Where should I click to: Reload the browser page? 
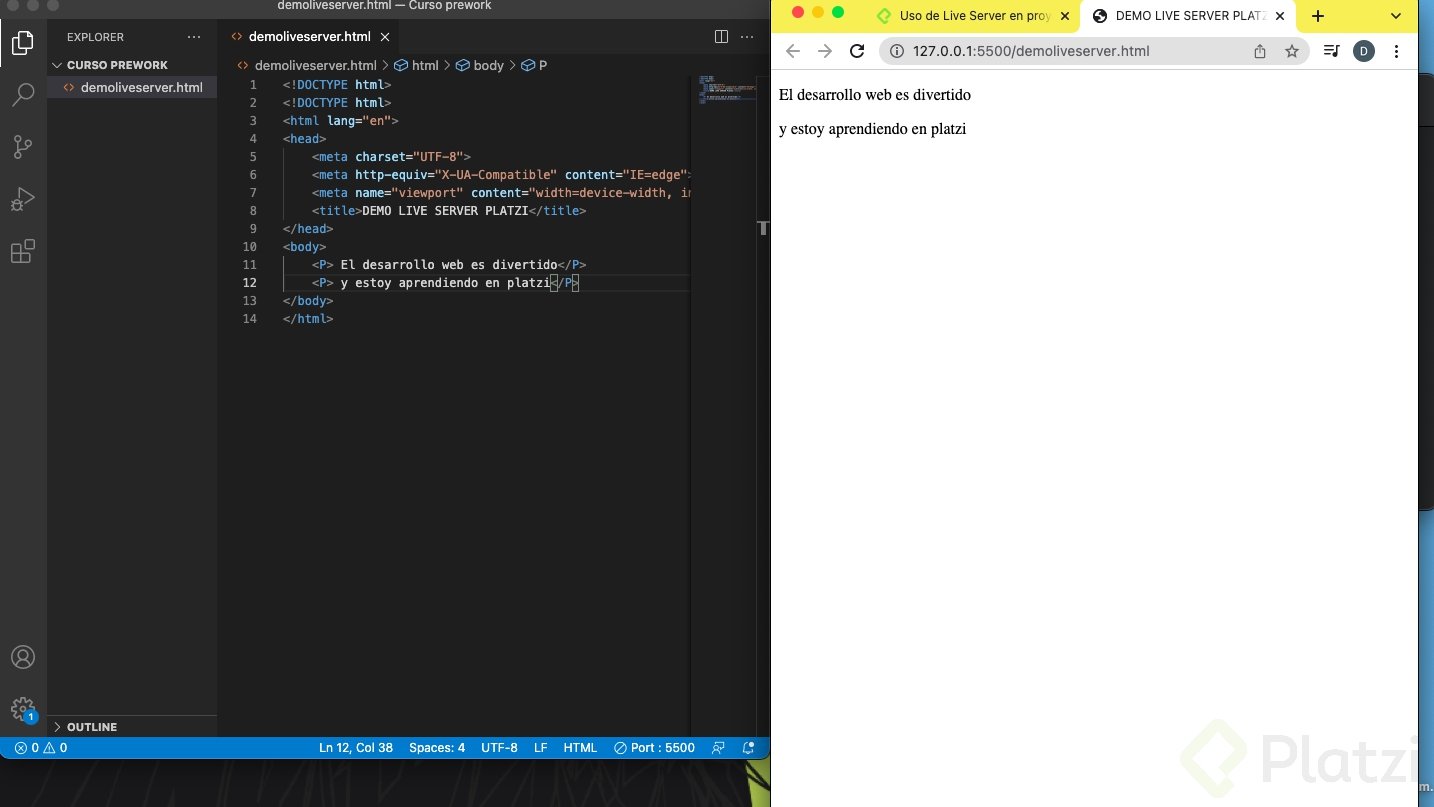point(856,51)
